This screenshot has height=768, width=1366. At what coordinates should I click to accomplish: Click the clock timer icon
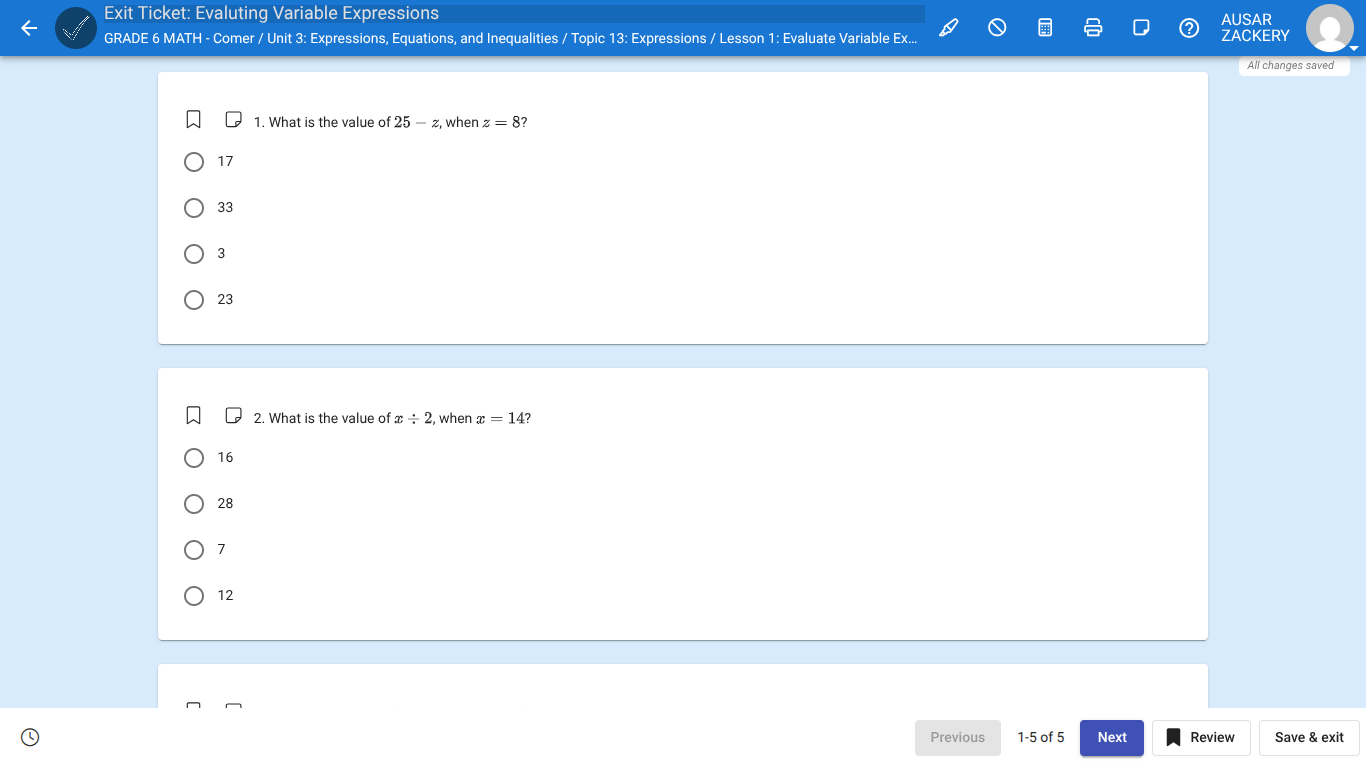pos(30,737)
